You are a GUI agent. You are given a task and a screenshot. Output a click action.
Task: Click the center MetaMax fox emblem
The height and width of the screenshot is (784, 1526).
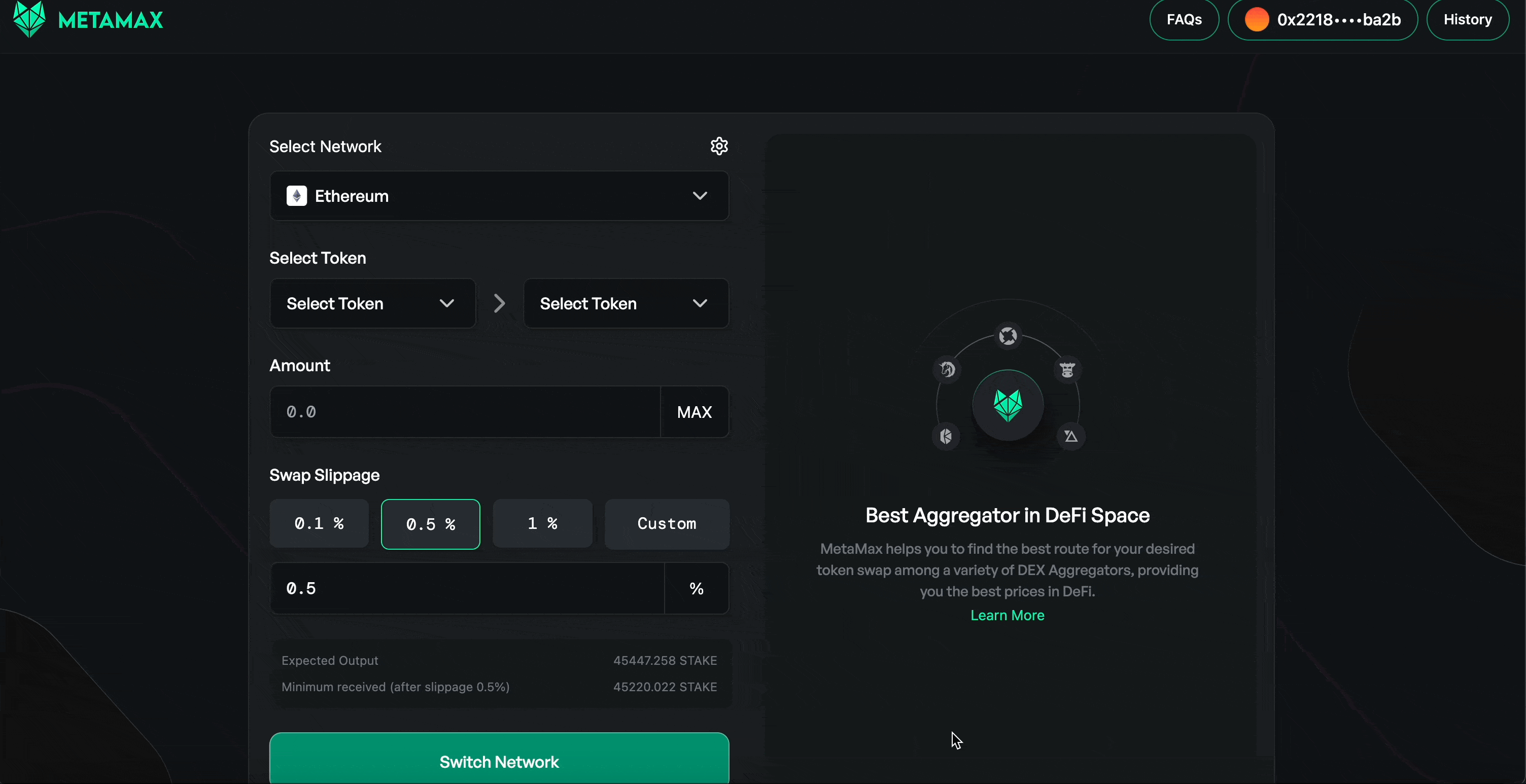coord(1008,406)
